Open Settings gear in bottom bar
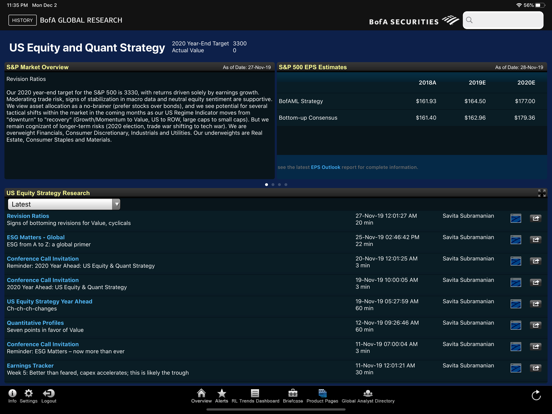552x414 pixels. tap(29, 394)
